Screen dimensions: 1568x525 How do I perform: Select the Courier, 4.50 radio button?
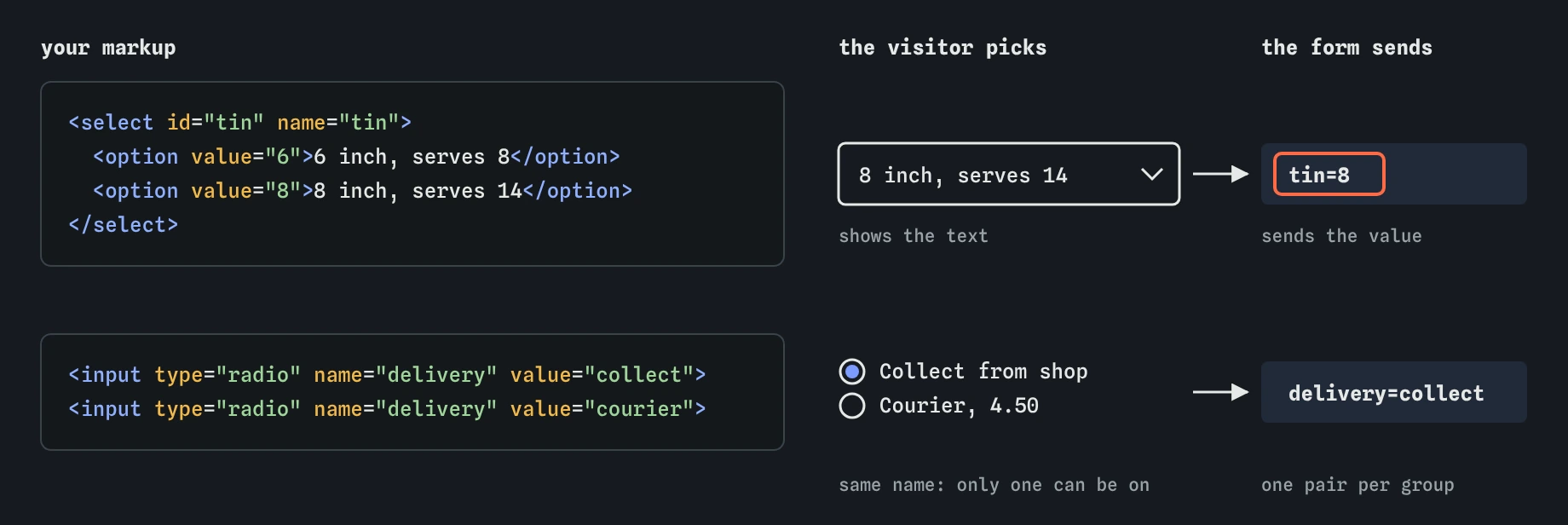coord(852,406)
